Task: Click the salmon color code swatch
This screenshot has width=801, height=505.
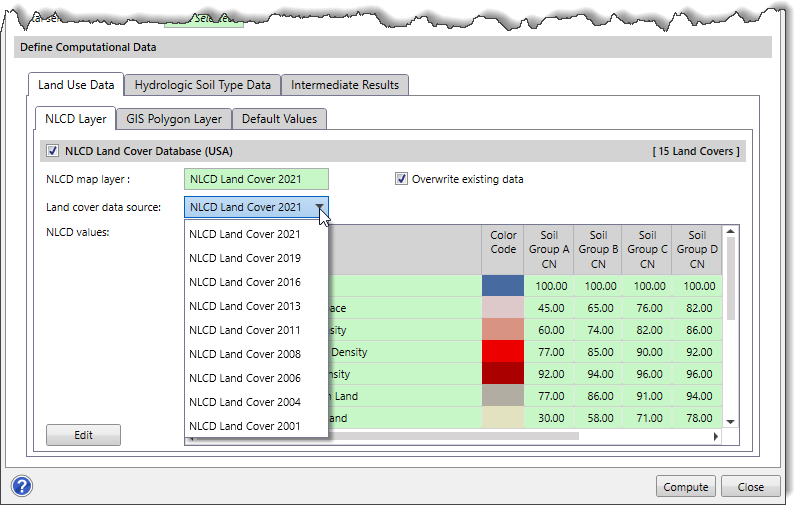Action: pos(503,329)
